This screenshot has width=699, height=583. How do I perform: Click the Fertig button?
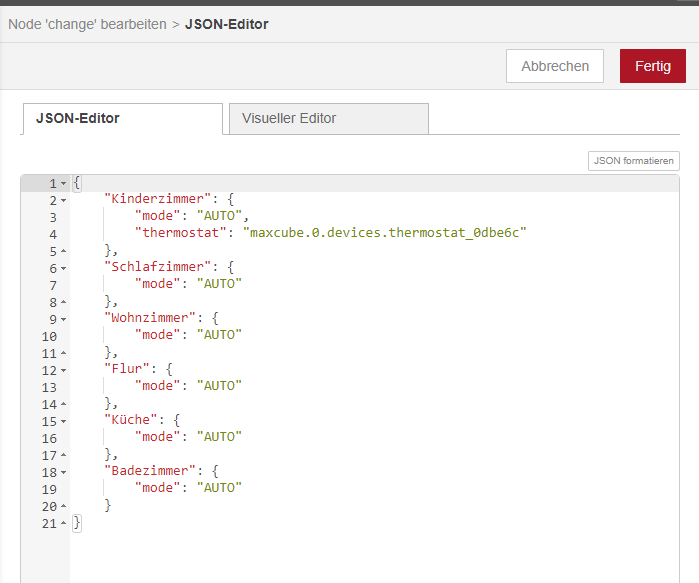(x=653, y=66)
